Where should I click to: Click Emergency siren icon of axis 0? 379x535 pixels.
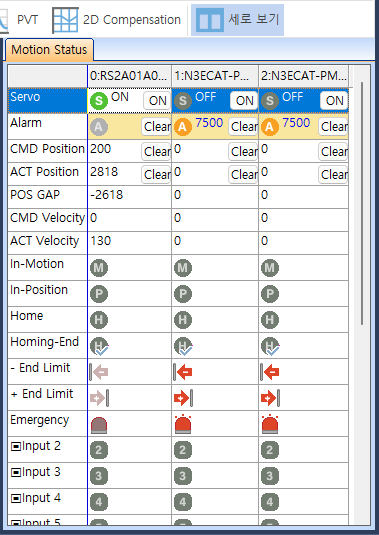99,425
